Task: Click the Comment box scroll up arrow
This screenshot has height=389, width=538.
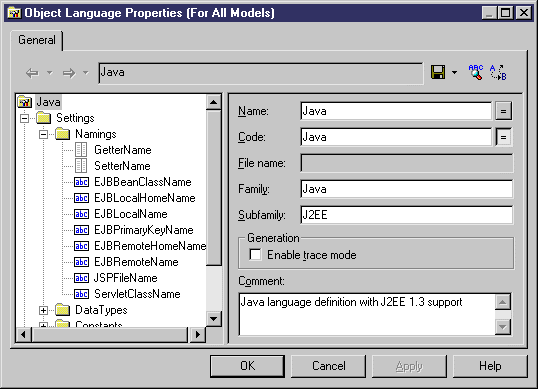Action: click(x=503, y=302)
